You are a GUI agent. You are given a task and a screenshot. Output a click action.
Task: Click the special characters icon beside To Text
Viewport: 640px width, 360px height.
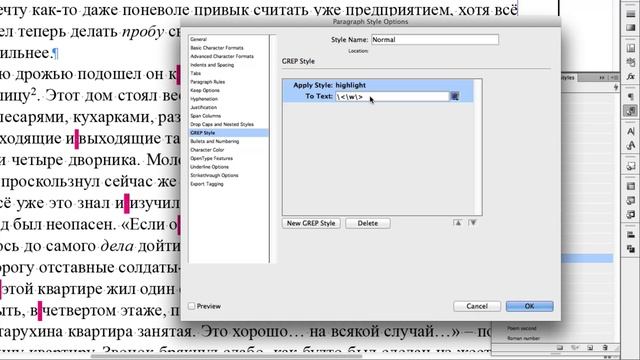click(x=455, y=96)
